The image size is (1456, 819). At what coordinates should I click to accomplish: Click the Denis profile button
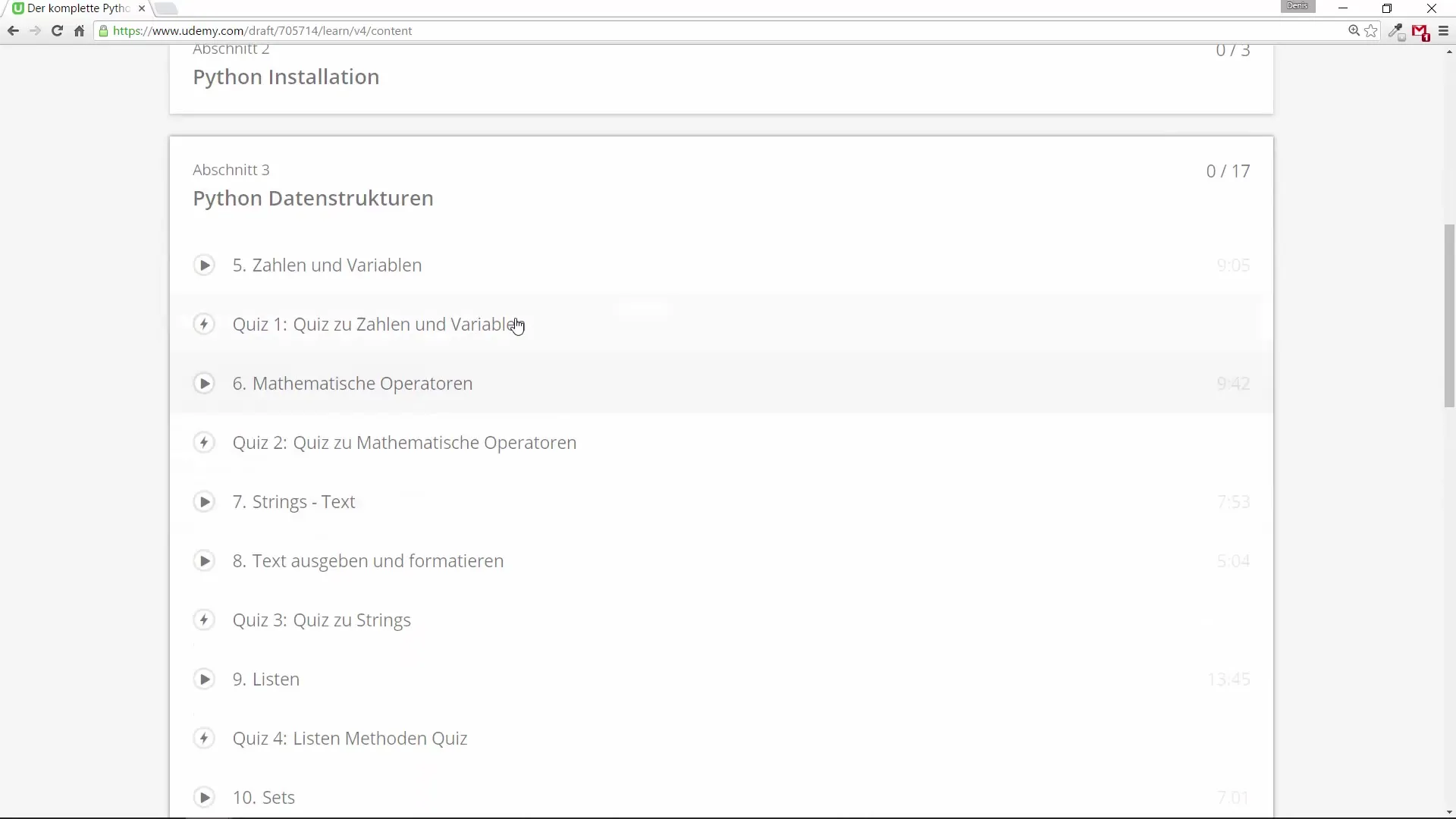click(x=1298, y=6)
